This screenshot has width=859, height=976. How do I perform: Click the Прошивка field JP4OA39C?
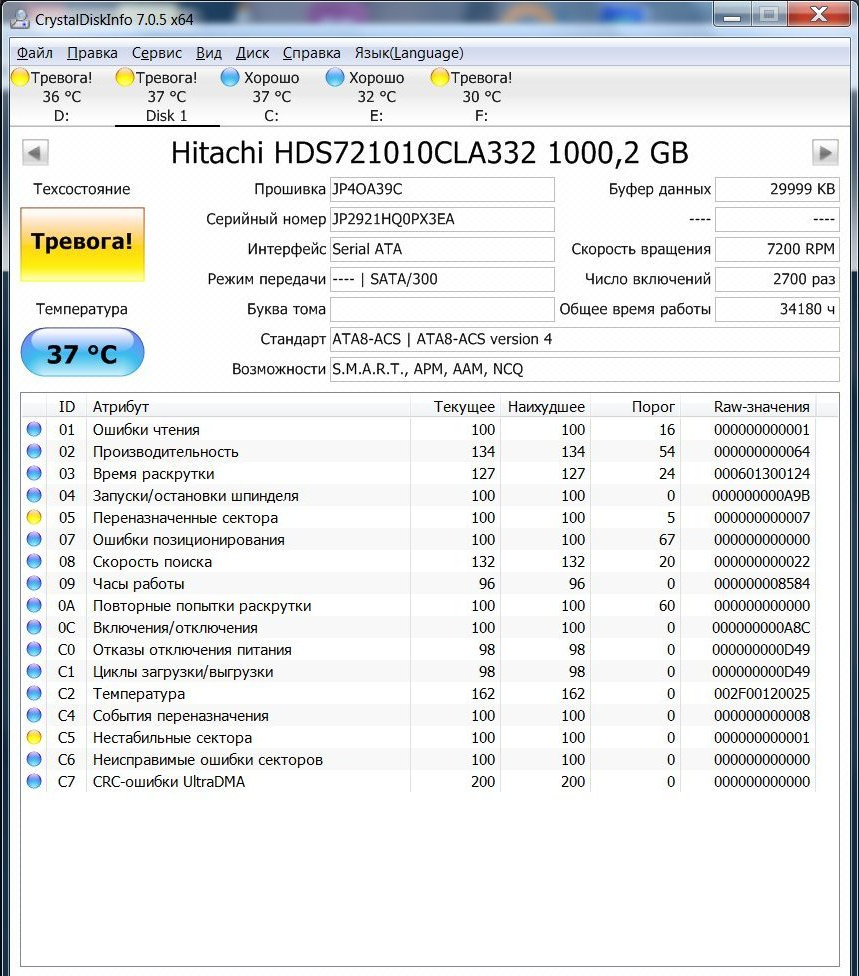click(x=442, y=189)
